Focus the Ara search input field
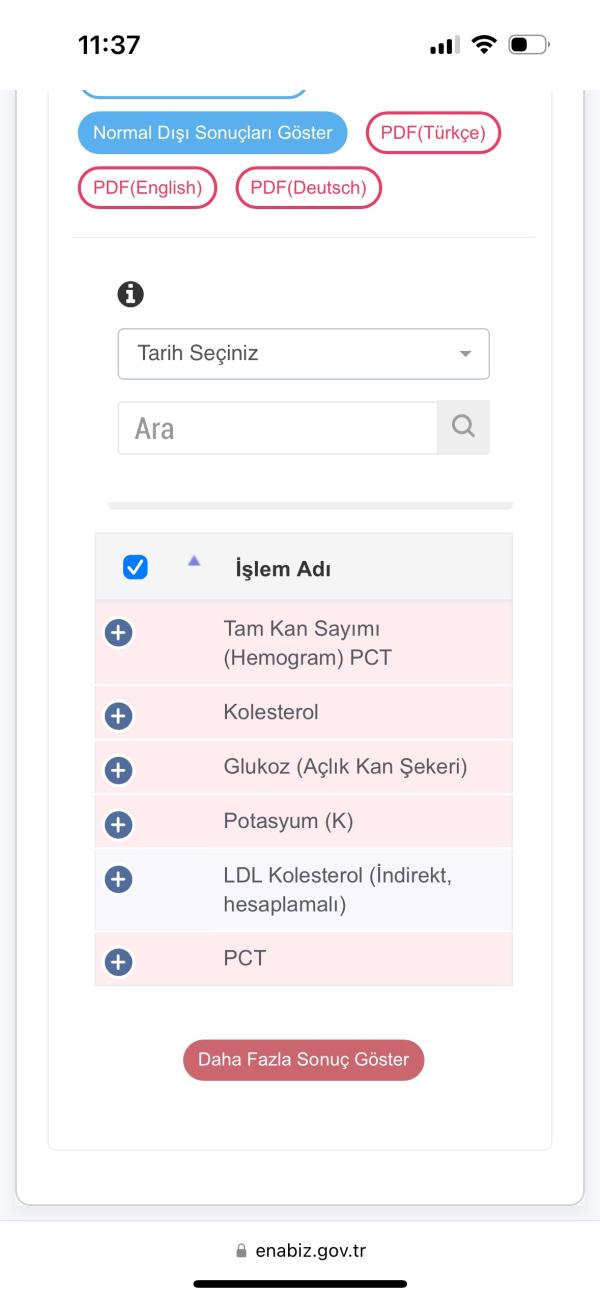Screen dimensions: 600x1300 click(x=277, y=428)
